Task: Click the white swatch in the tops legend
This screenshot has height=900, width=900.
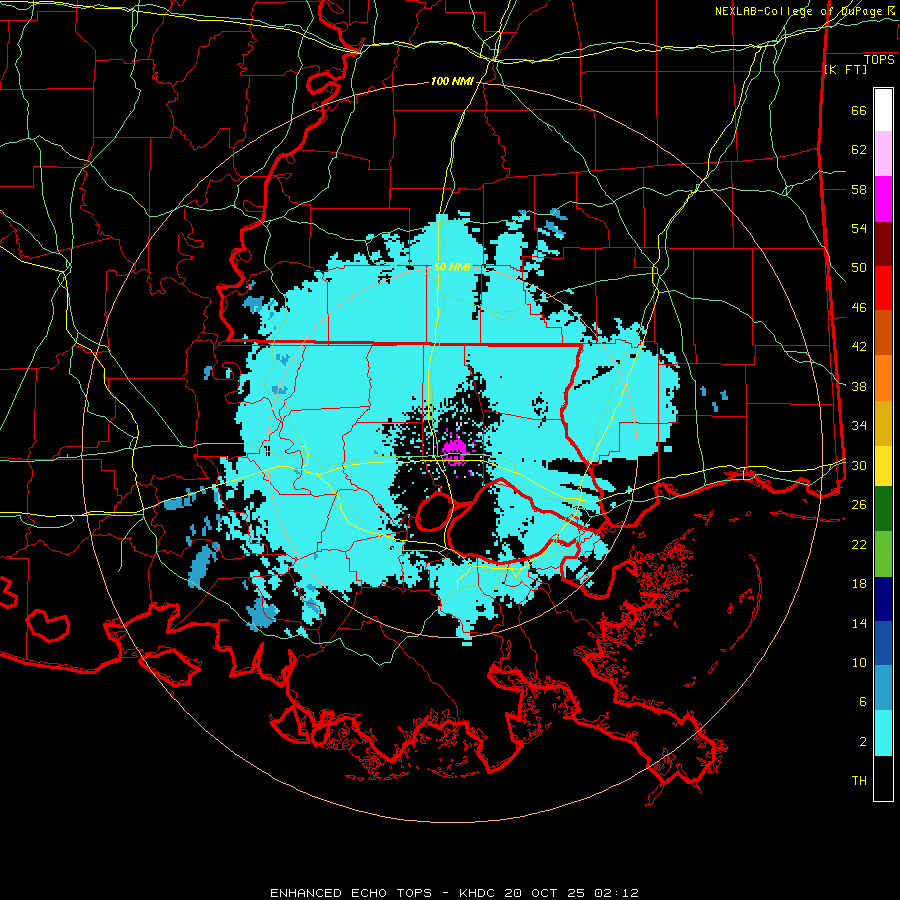Action: pyautogui.click(x=883, y=110)
